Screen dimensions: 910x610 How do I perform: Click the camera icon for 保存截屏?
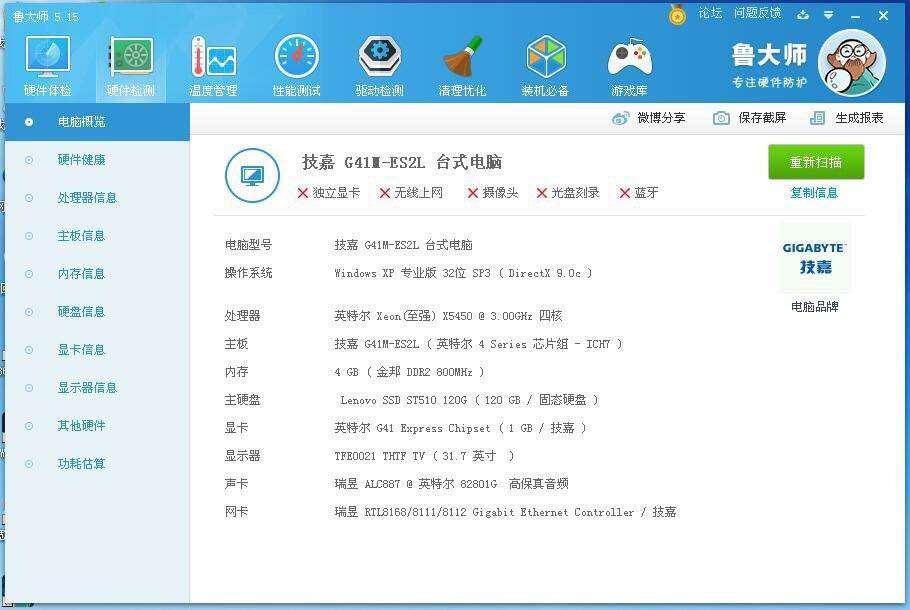(x=721, y=118)
